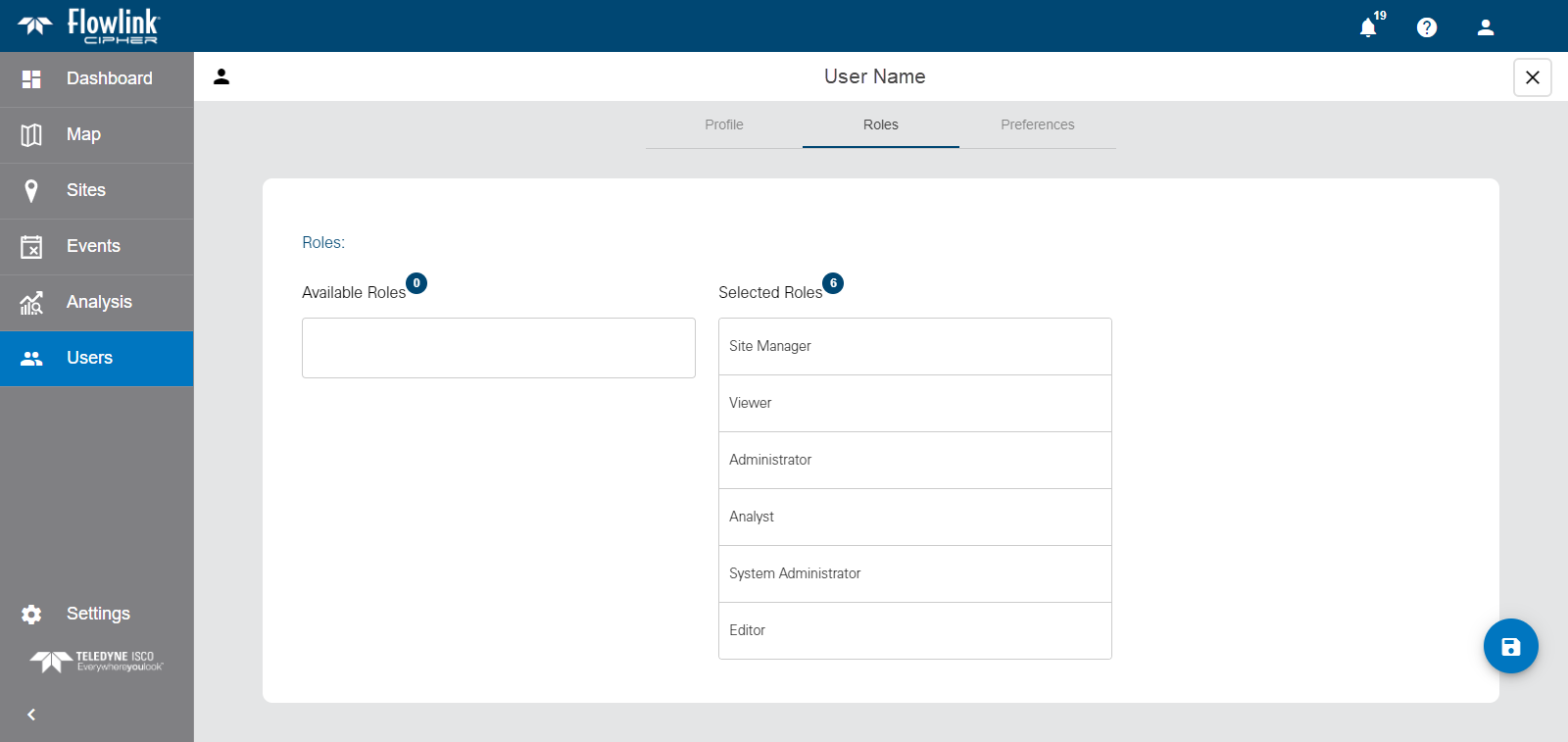Viewport: 1568px width, 742px height.
Task: Switch to the Profile tab
Action: pos(723,124)
